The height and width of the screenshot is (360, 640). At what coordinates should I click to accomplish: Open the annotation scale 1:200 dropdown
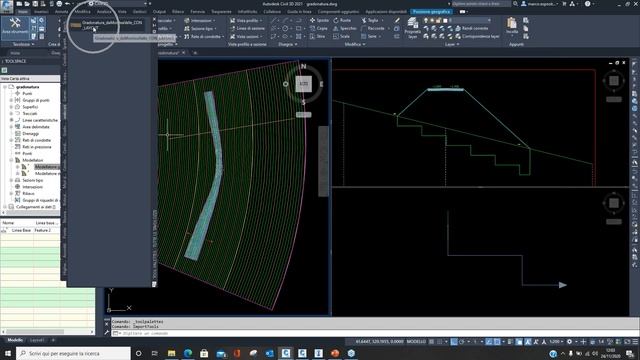(x=555, y=342)
